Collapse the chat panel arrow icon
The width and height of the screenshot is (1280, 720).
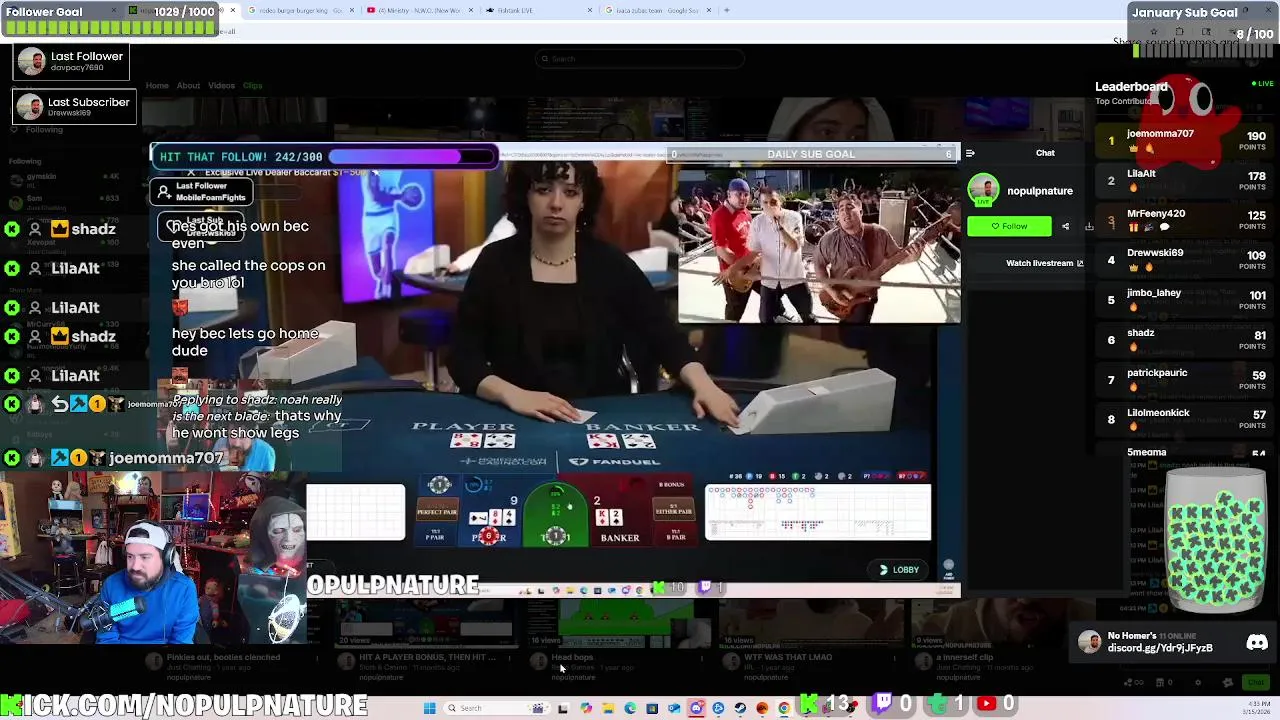970,153
